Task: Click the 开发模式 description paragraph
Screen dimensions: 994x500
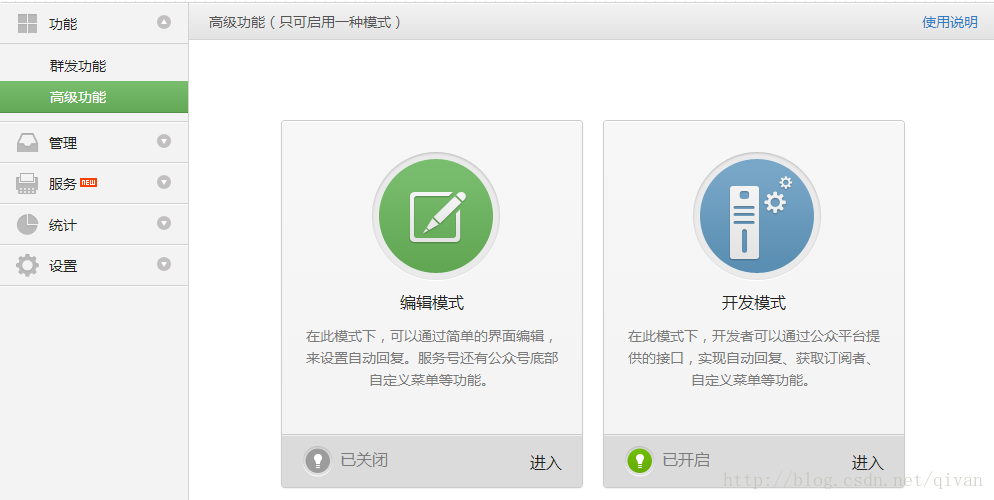Action: coord(754,358)
